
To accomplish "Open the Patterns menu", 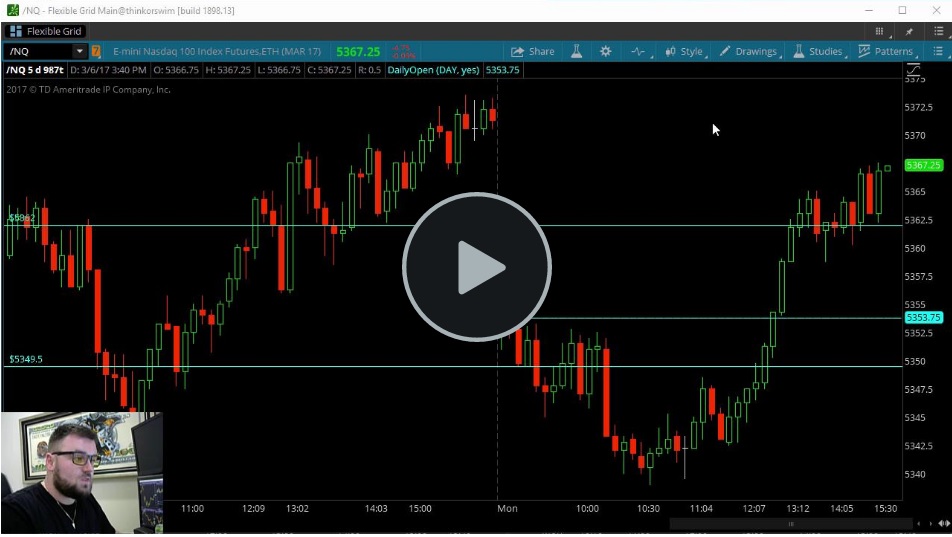I will (886, 52).
